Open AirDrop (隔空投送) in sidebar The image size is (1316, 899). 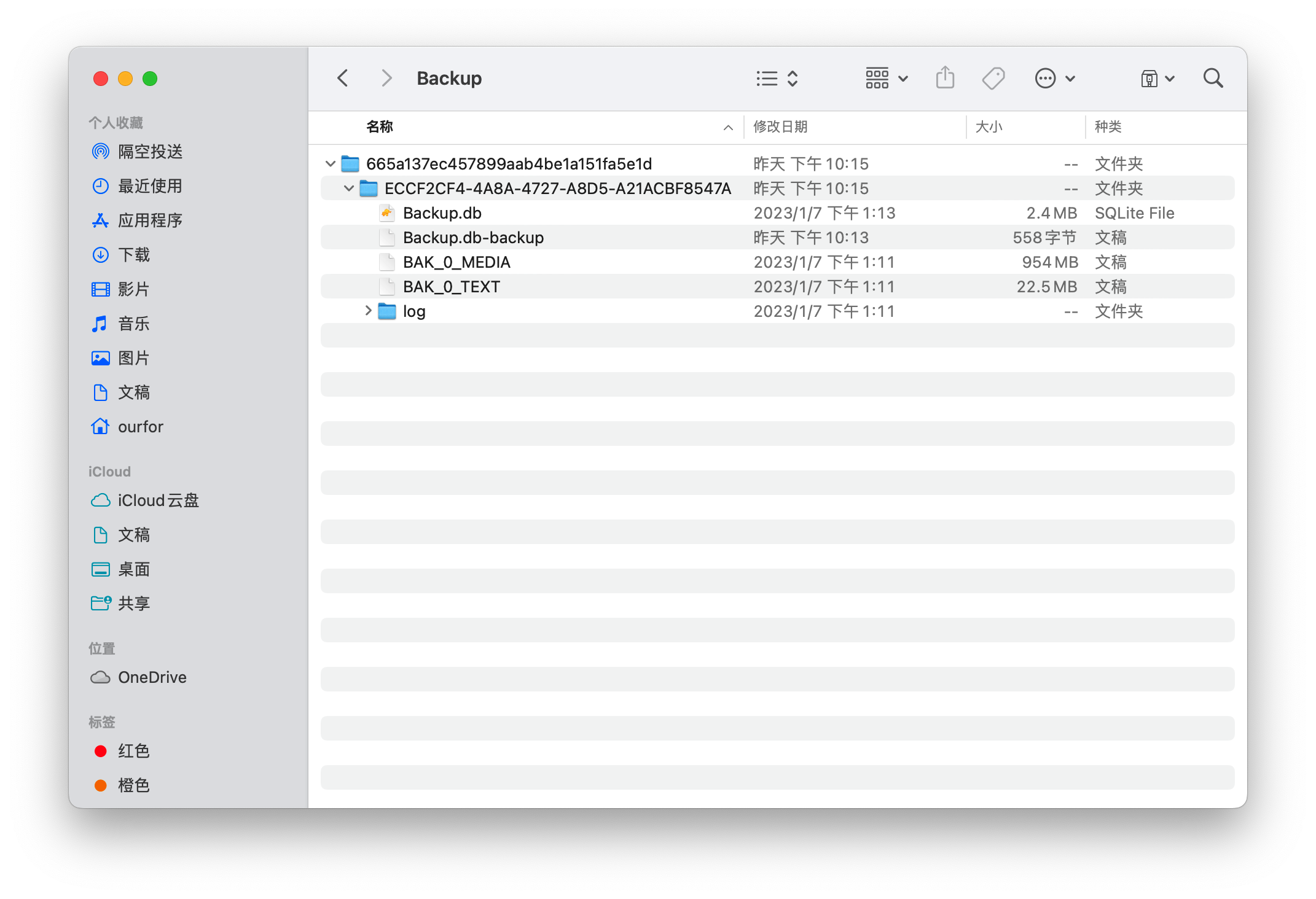click(149, 152)
